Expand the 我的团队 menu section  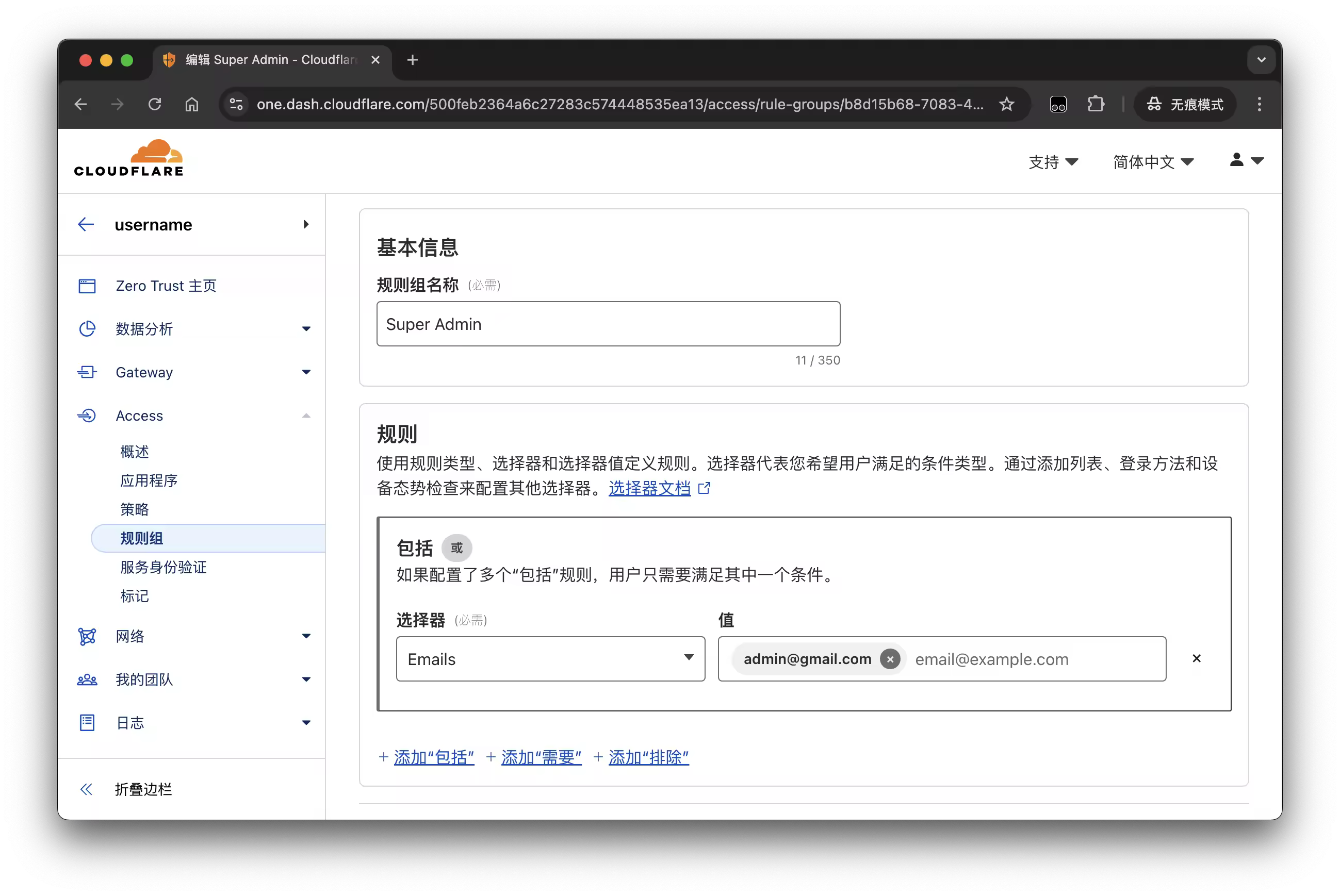click(306, 679)
